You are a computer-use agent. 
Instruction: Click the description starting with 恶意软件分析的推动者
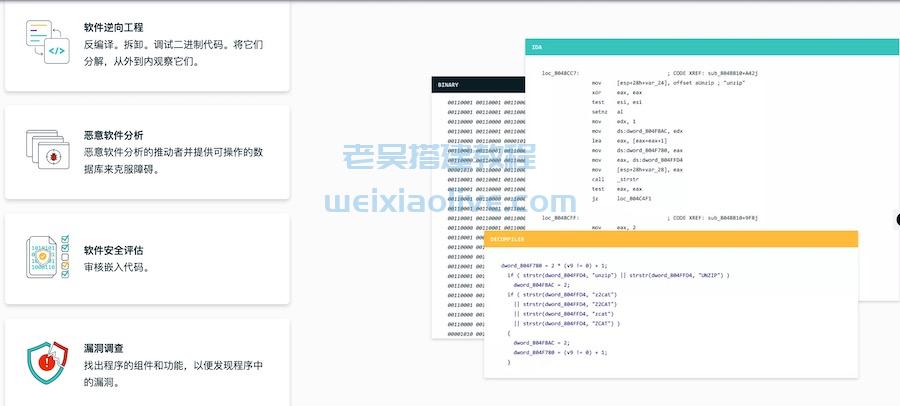point(173,161)
